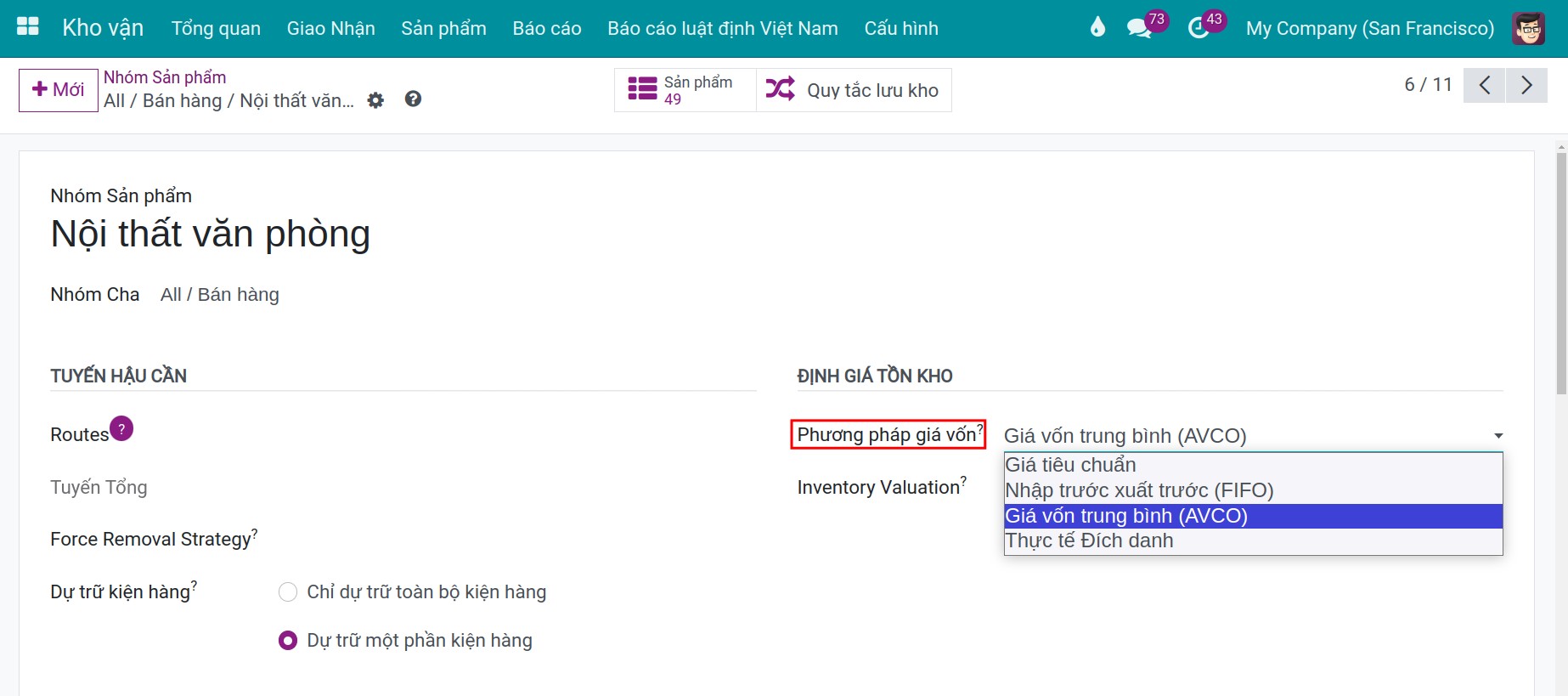The width and height of the screenshot is (1568, 696).
Task: Open the gear actions menu beside breadcrumb
Action: click(375, 100)
